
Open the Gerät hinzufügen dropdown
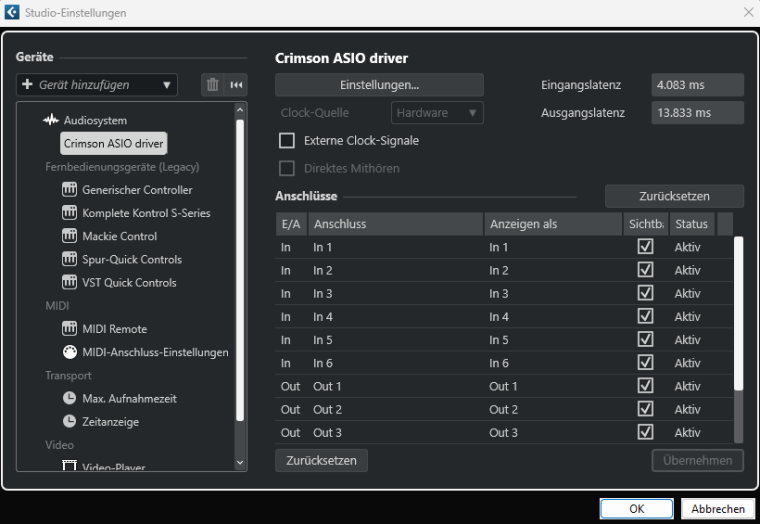97,85
